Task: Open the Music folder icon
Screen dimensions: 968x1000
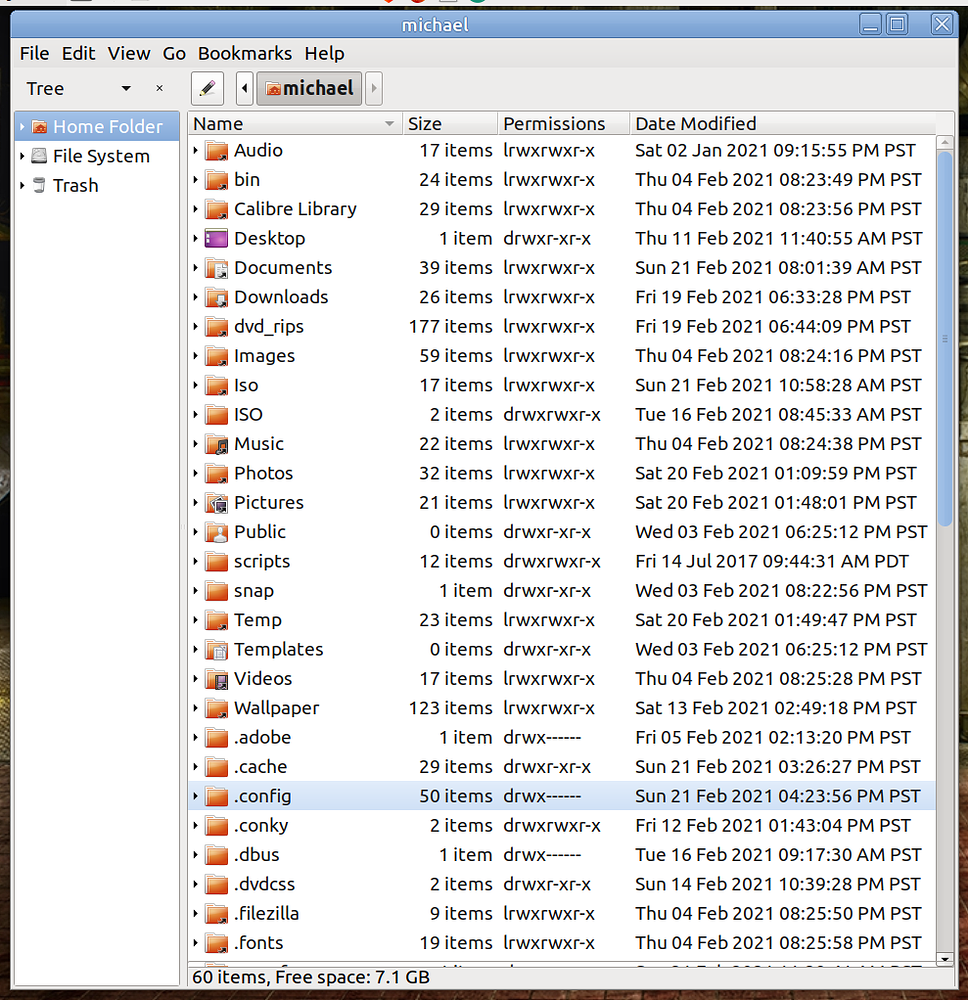Action: pyautogui.click(x=216, y=443)
